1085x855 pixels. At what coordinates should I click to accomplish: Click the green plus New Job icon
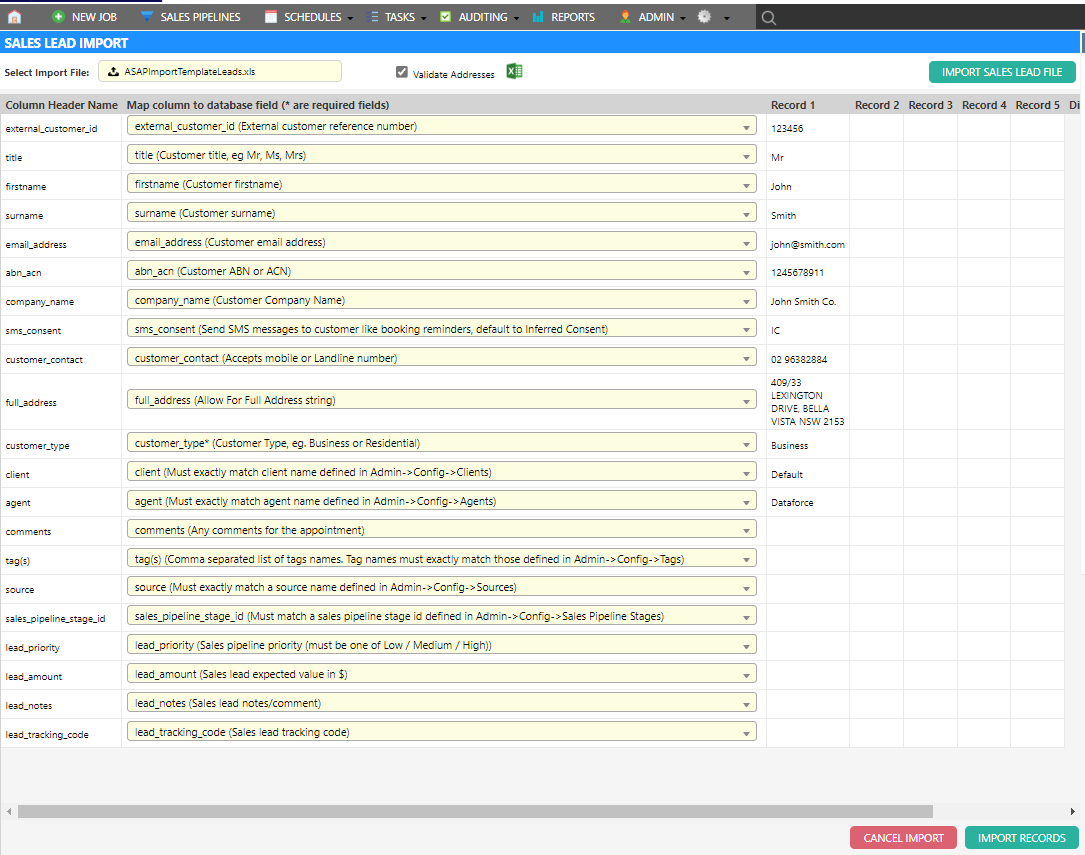[x=58, y=17]
